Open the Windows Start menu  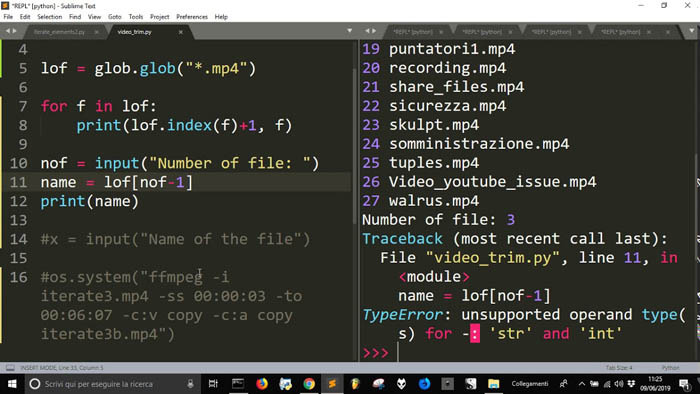coord(12,384)
